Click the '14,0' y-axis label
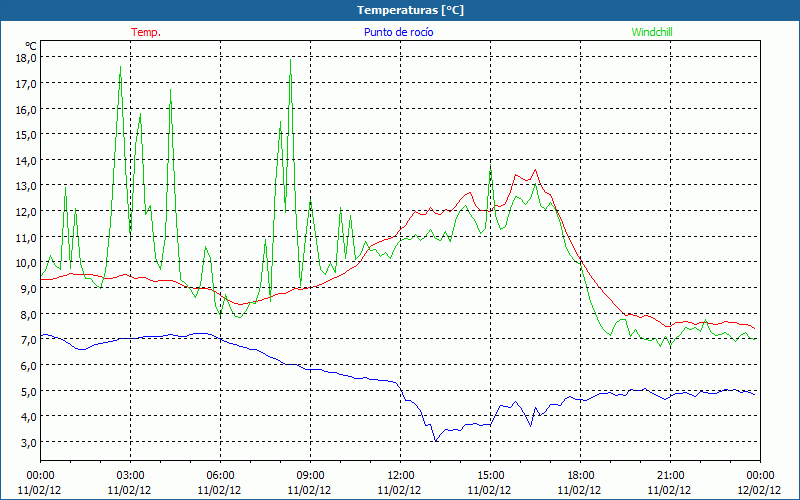This screenshot has height=500, width=800. [26, 160]
